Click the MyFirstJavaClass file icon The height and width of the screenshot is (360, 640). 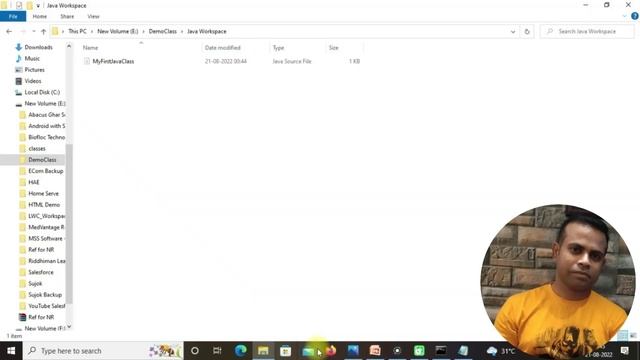coord(87,61)
